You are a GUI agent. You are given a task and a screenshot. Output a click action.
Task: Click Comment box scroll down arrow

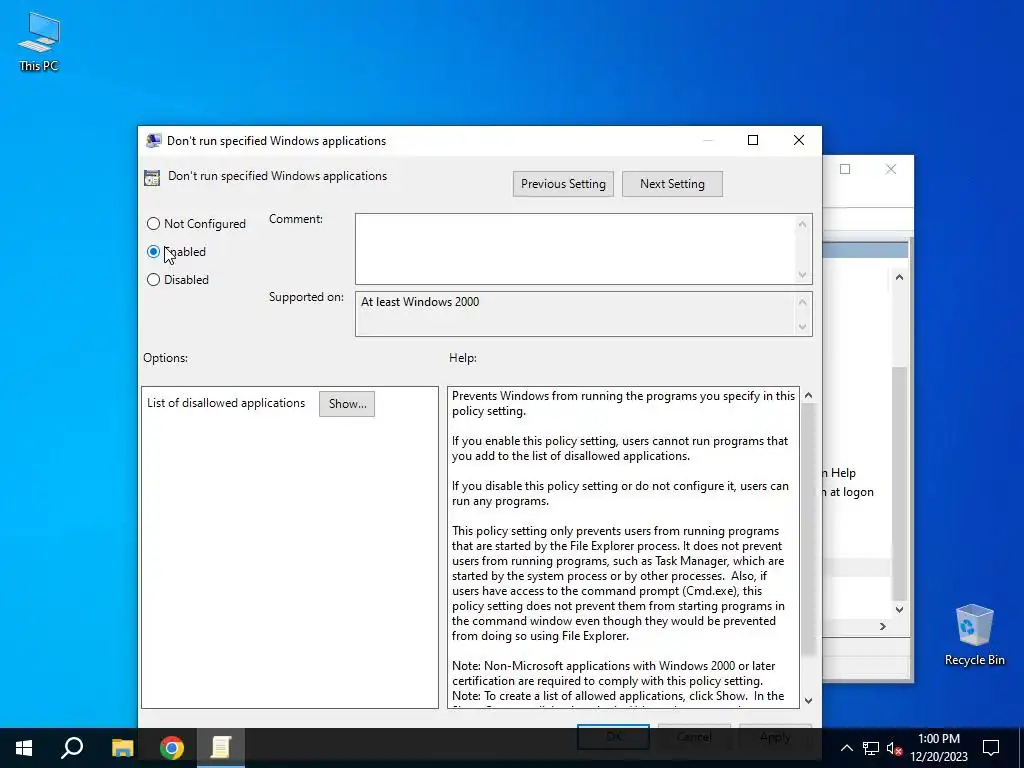pos(803,275)
